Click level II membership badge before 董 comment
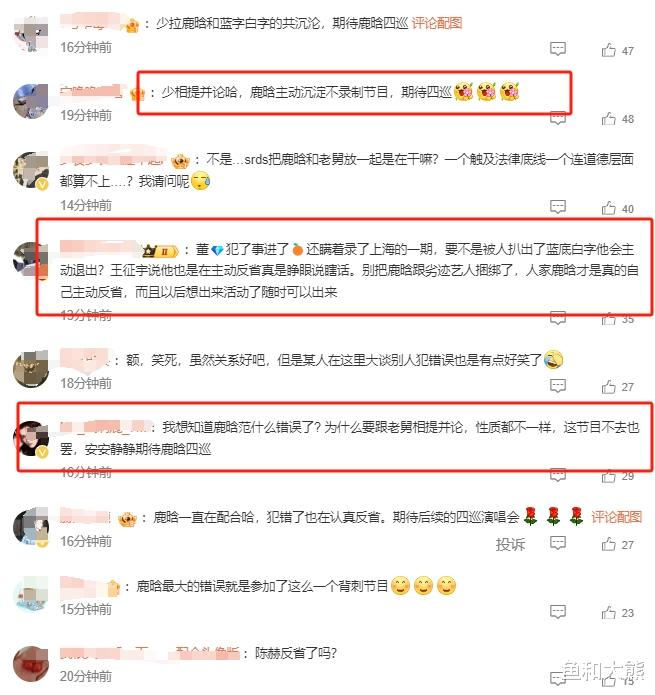The width and height of the screenshot is (655, 695). click(x=160, y=251)
